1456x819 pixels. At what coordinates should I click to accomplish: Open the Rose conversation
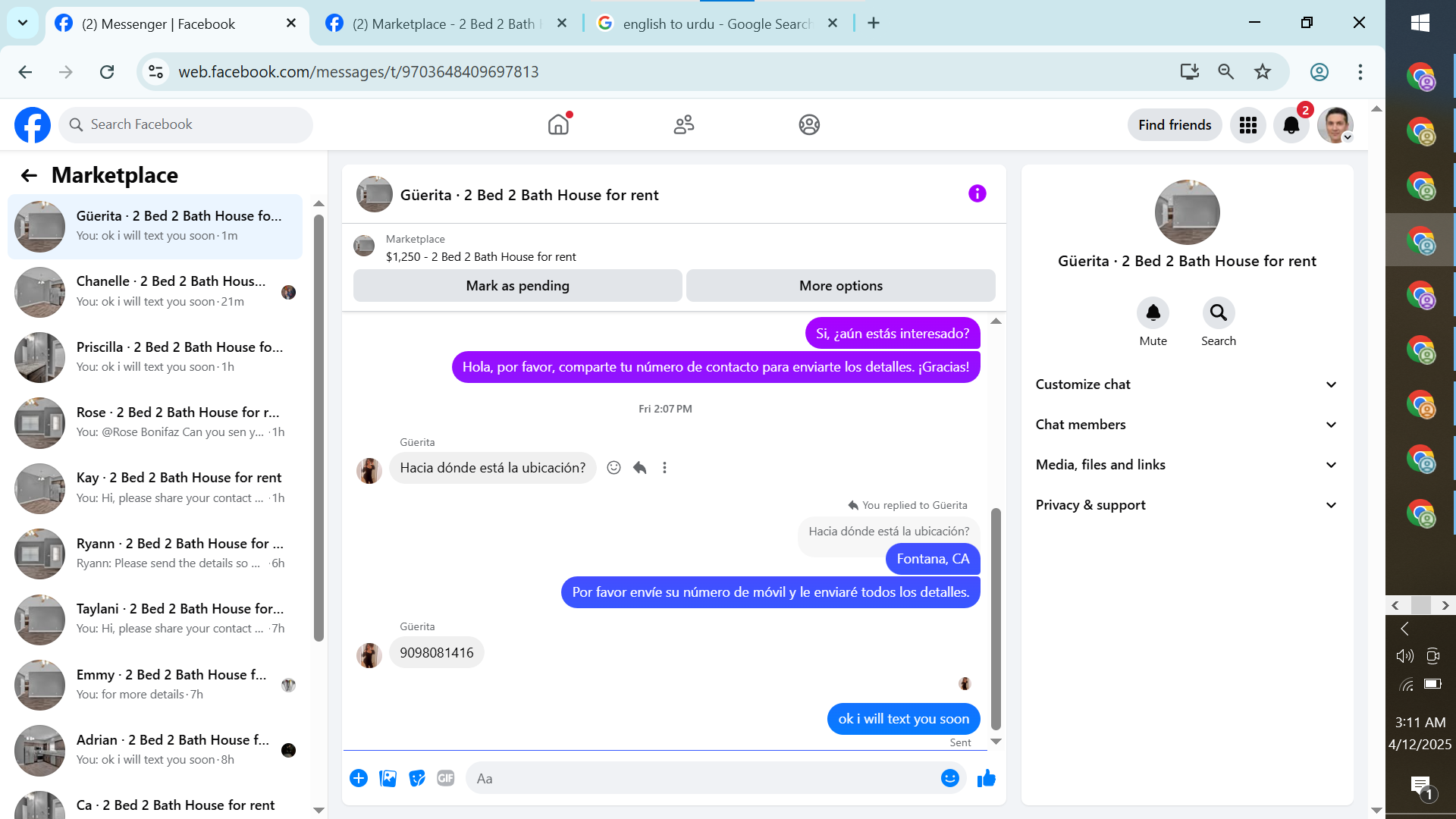tap(155, 422)
